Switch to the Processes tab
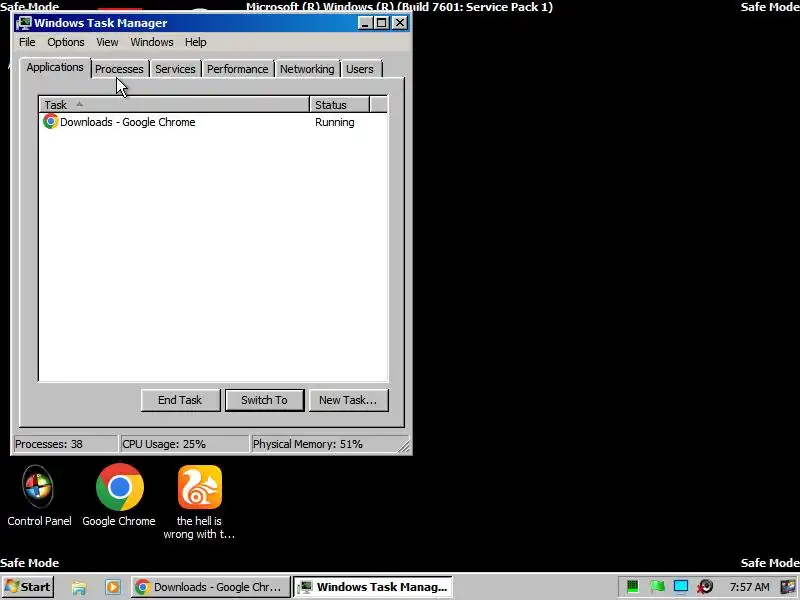 point(119,69)
